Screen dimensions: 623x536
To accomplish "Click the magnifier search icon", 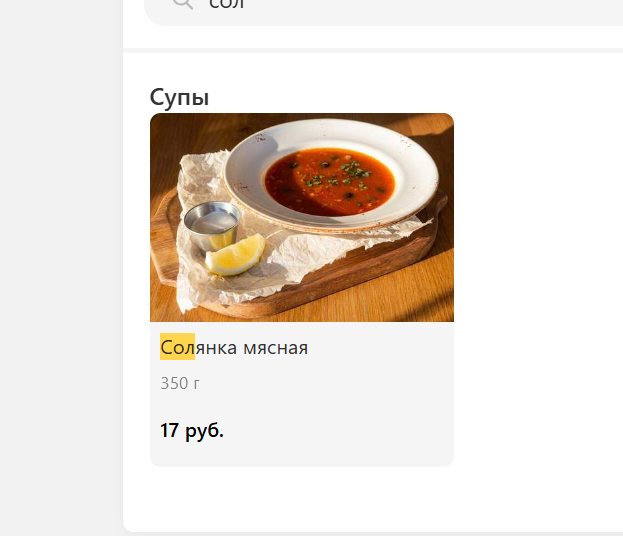I will coord(183,3).
